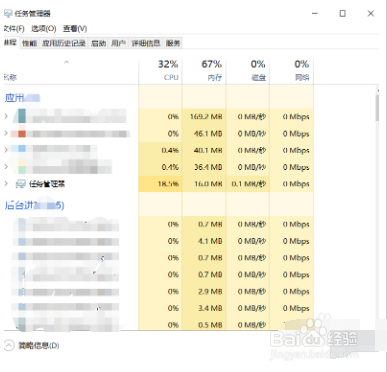Open the 查看(V) menu
The image size is (387, 372).
coord(75,29)
